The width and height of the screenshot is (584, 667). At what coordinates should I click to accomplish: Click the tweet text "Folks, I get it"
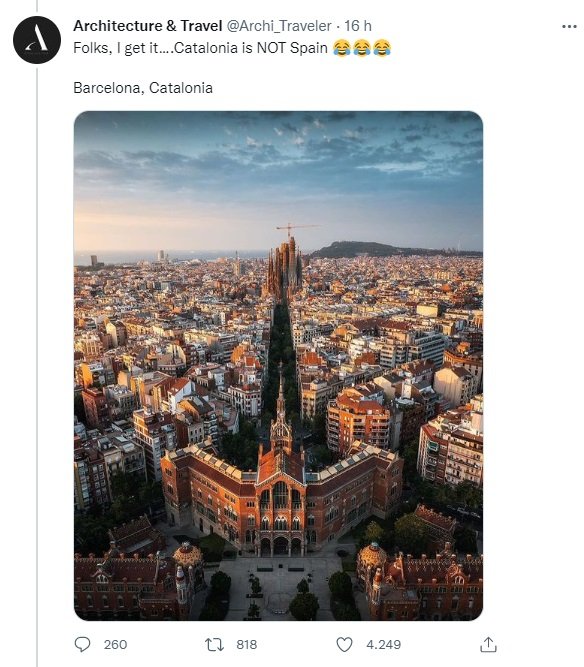click(x=116, y=48)
